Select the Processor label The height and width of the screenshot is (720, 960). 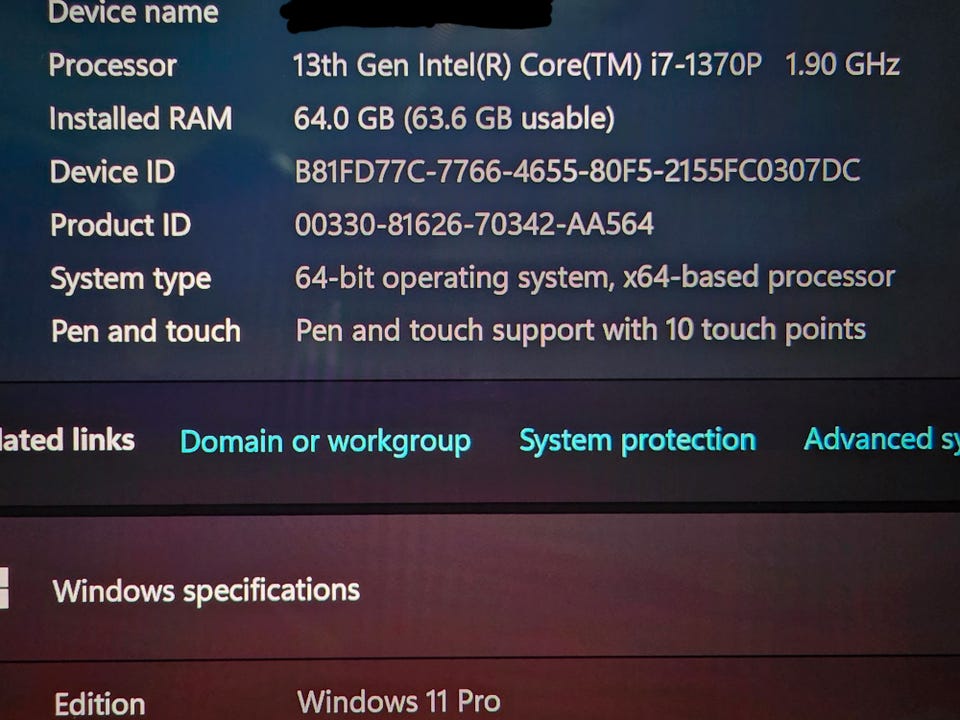pos(112,66)
